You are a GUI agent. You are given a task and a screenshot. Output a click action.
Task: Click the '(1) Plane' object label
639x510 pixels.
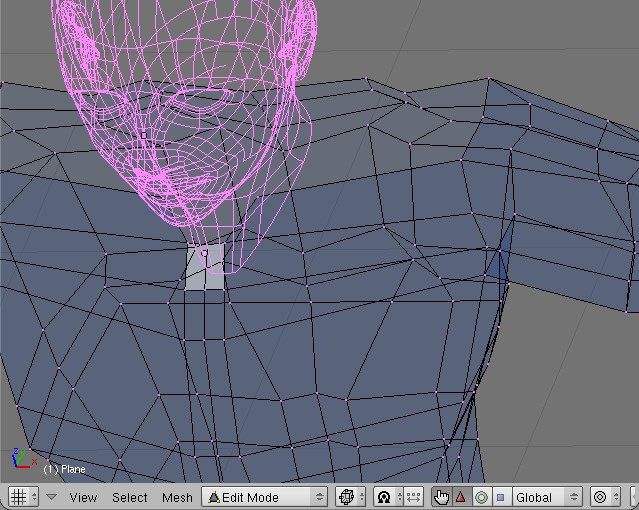(64, 469)
